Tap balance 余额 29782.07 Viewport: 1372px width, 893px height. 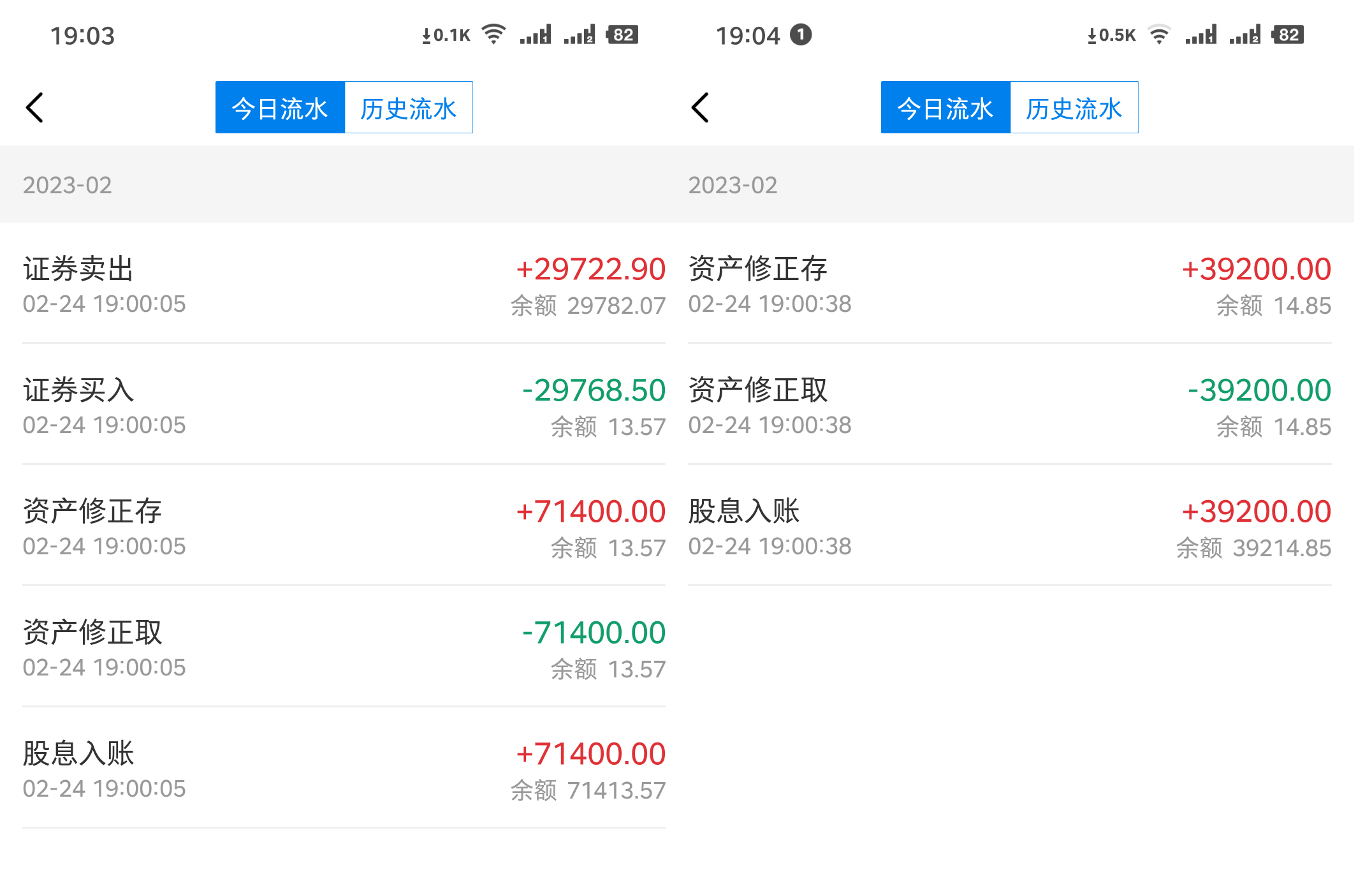pyautogui.click(x=588, y=306)
